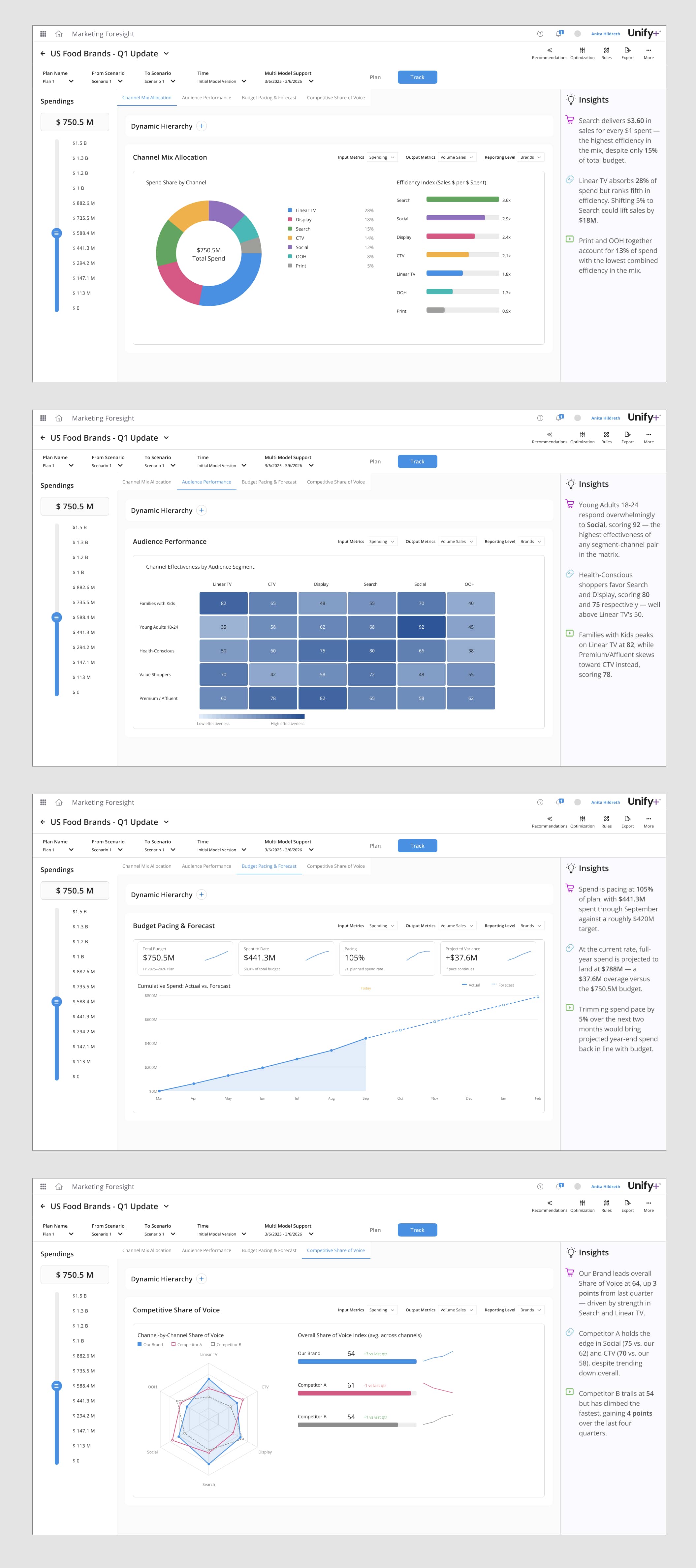Add a Dynamic Hierarchy level above Audience Performance
The width and height of the screenshot is (696, 1568).
202,510
